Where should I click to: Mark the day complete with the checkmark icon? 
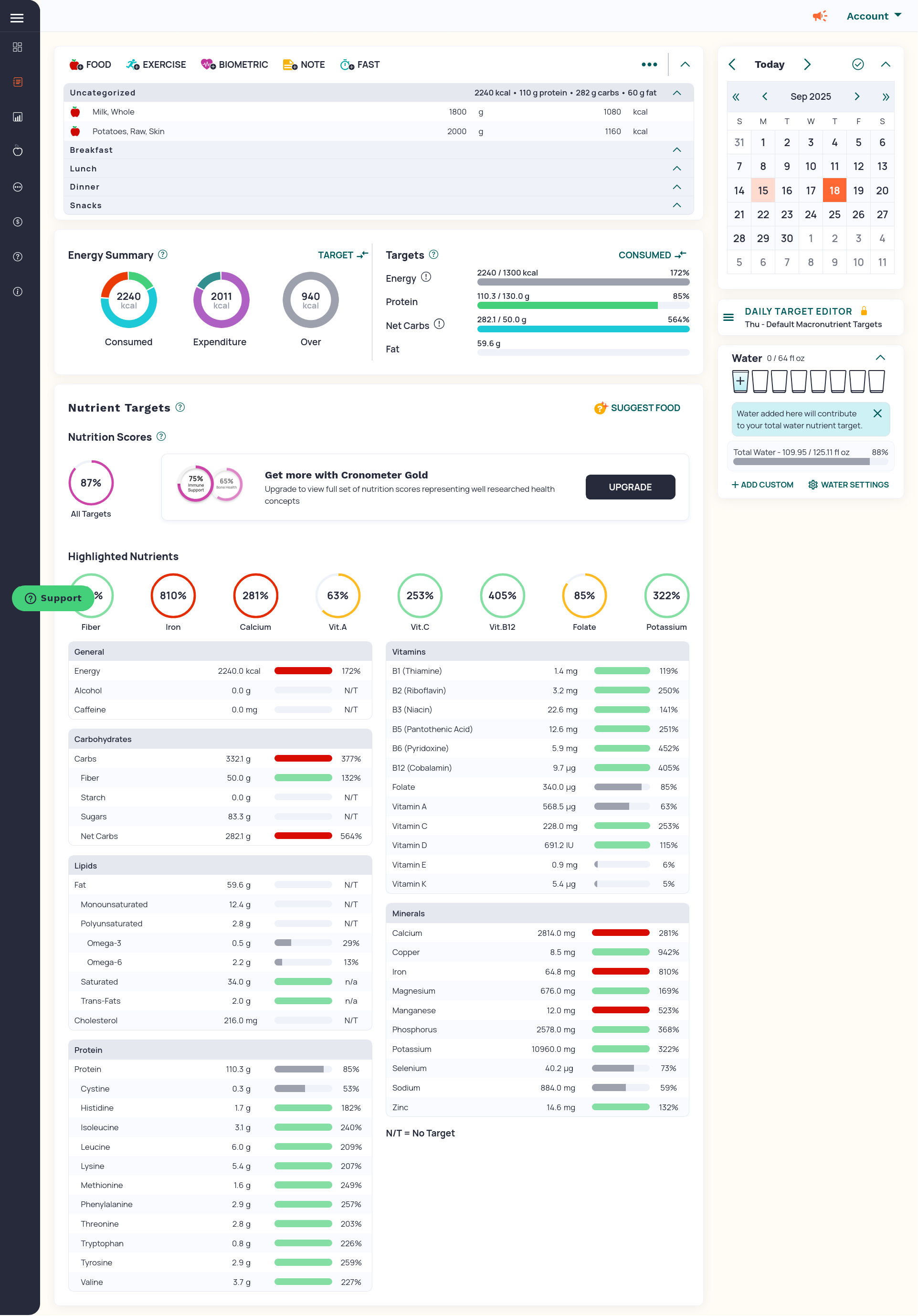point(857,64)
